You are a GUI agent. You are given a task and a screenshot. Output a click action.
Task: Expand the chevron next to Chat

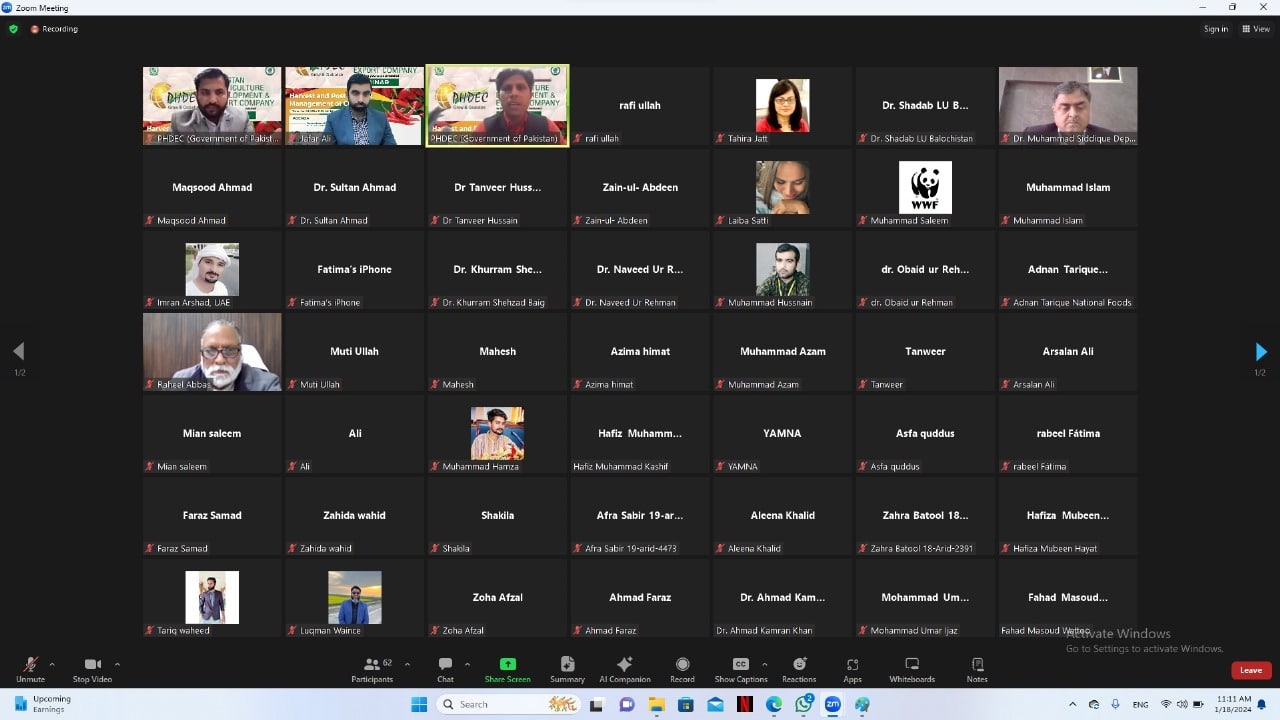coord(467,664)
